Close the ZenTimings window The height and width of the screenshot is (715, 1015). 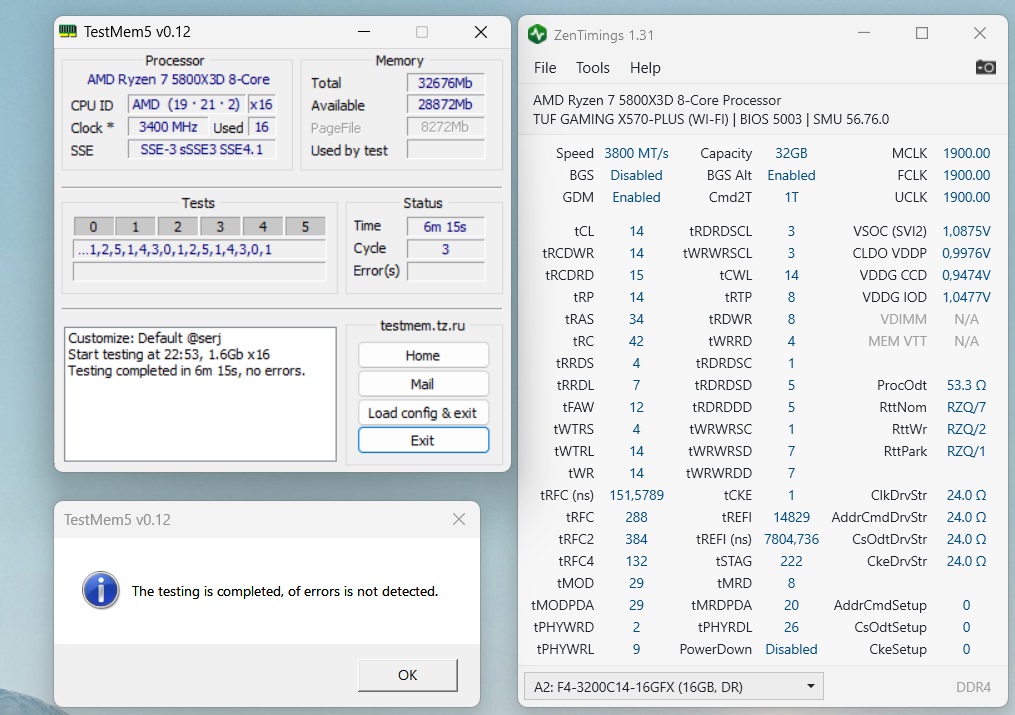click(980, 33)
